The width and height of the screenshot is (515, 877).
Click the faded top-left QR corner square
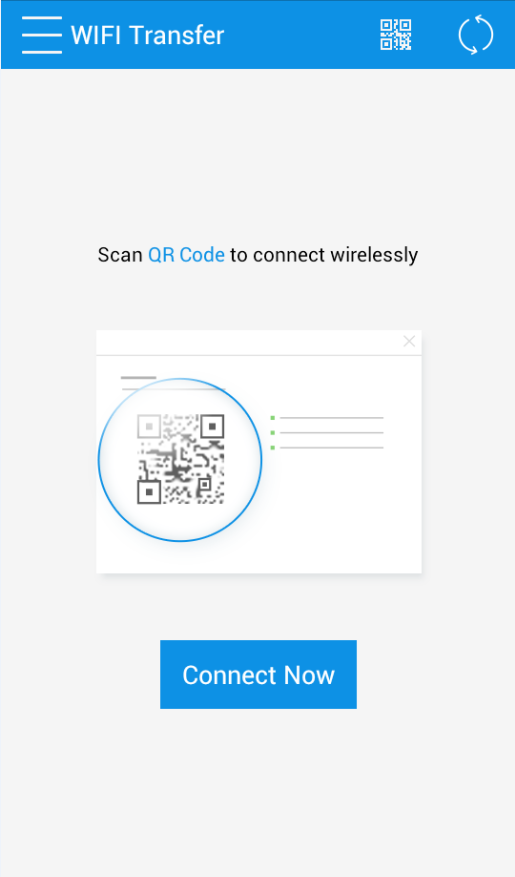point(149,426)
